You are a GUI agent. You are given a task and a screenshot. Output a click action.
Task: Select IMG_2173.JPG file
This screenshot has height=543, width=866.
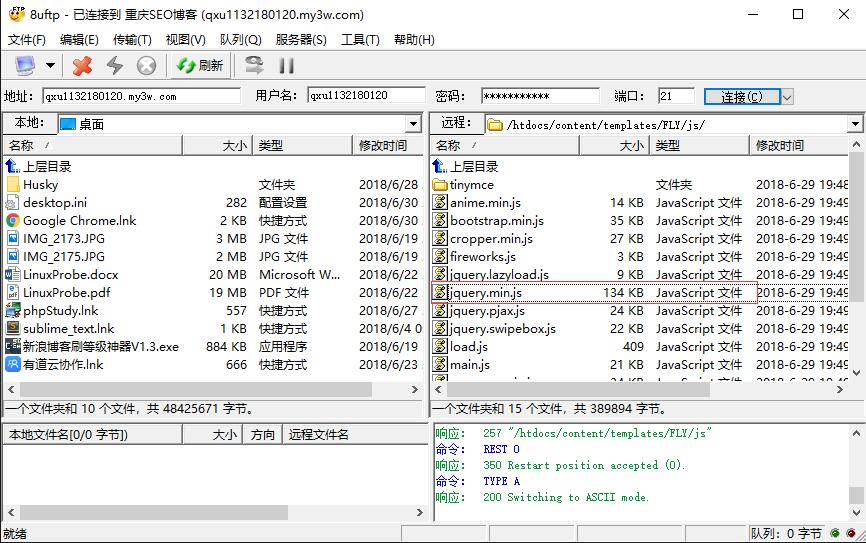point(55,239)
